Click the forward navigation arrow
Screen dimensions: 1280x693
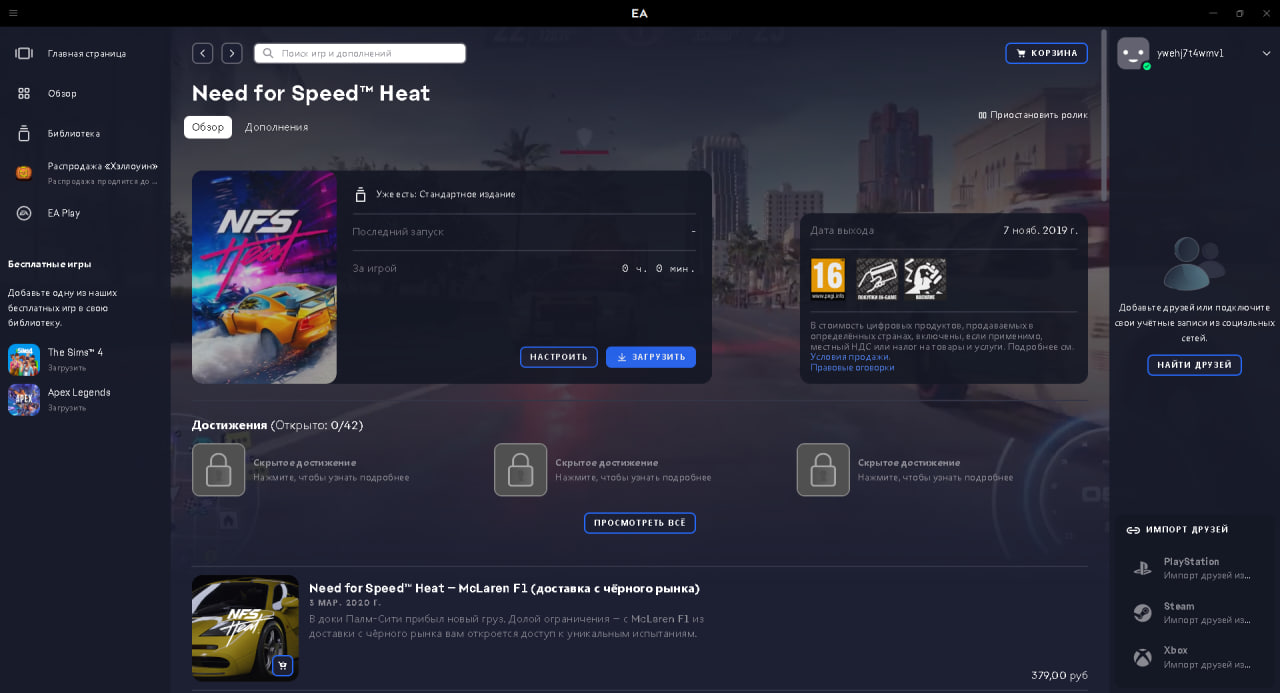point(232,53)
